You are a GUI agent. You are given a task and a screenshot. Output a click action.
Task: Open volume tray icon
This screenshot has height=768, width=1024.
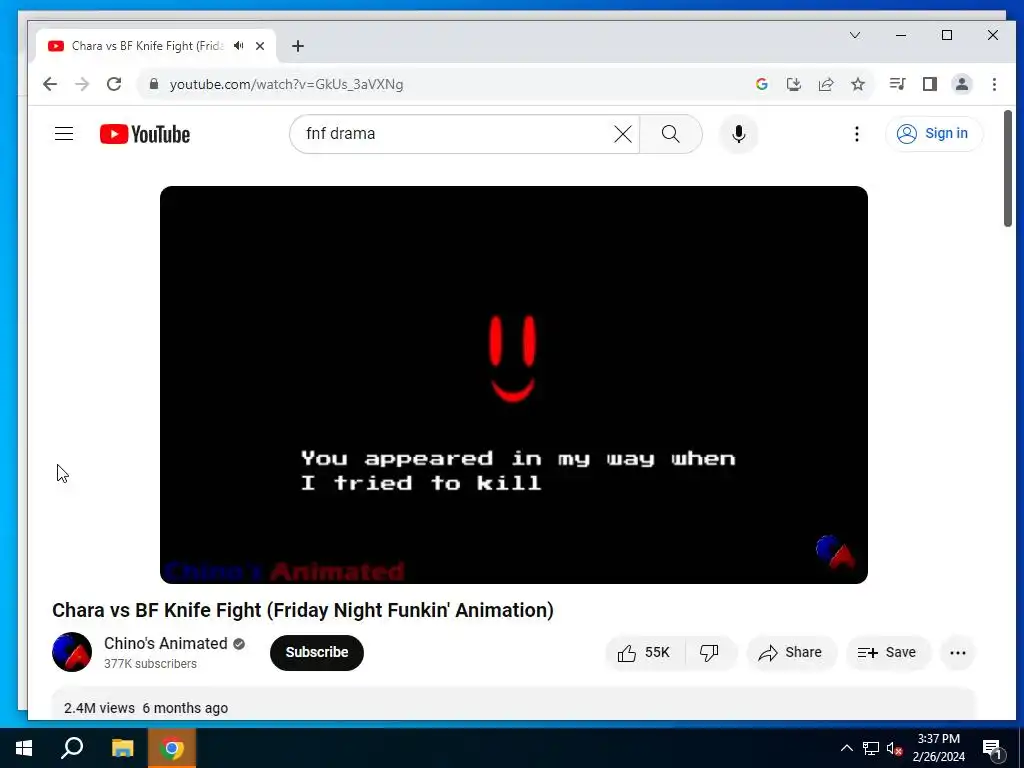click(x=895, y=748)
